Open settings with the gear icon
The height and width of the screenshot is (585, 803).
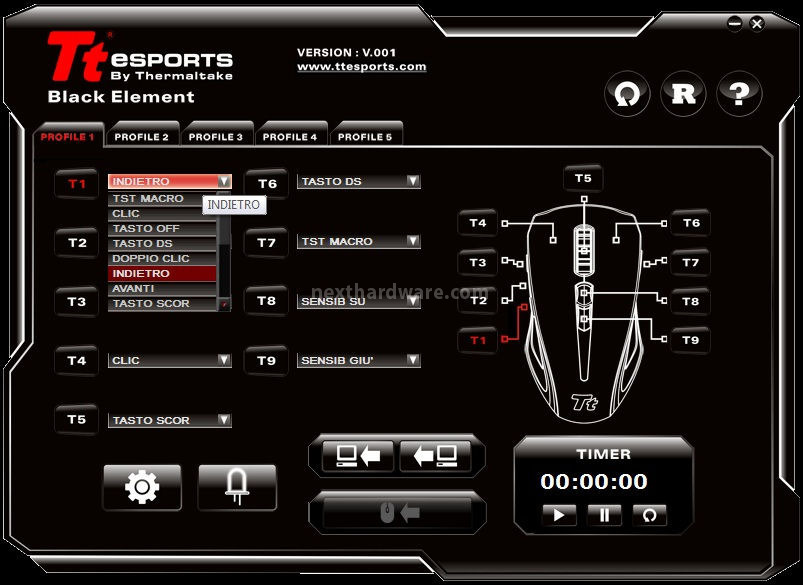point(142,487)
